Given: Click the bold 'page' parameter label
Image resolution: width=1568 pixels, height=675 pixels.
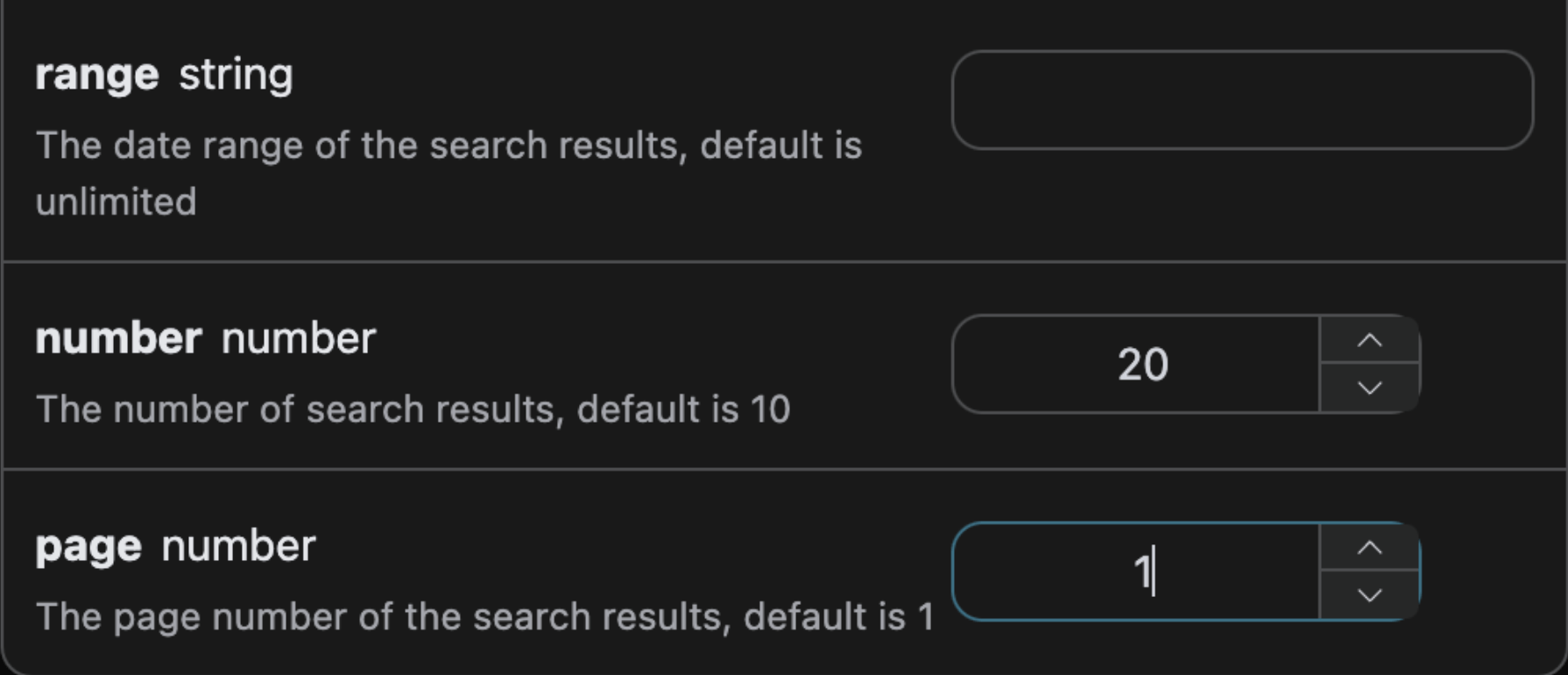Looking at the screenshot, I should coord(88,547).
